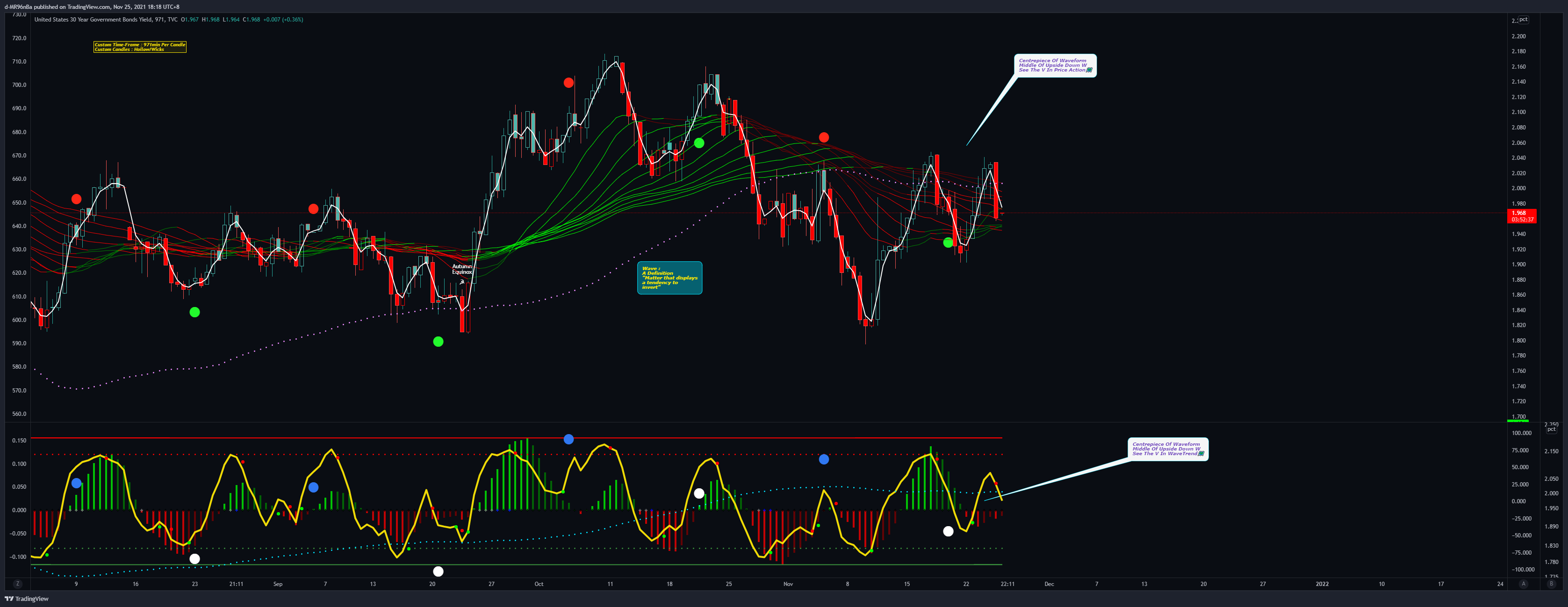
Task: Click the green marker at 1.700 on the price axis
Action: [x=1518, y=420]
